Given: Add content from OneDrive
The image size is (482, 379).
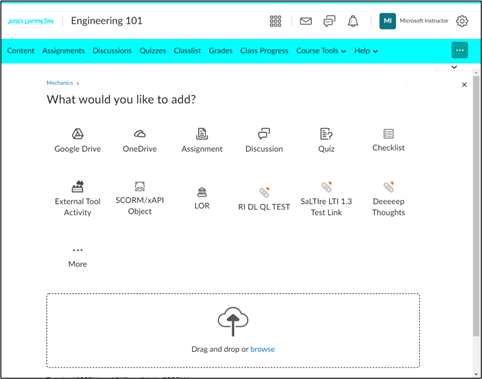Looking at the screenshot, I should (x=140, y=140).
